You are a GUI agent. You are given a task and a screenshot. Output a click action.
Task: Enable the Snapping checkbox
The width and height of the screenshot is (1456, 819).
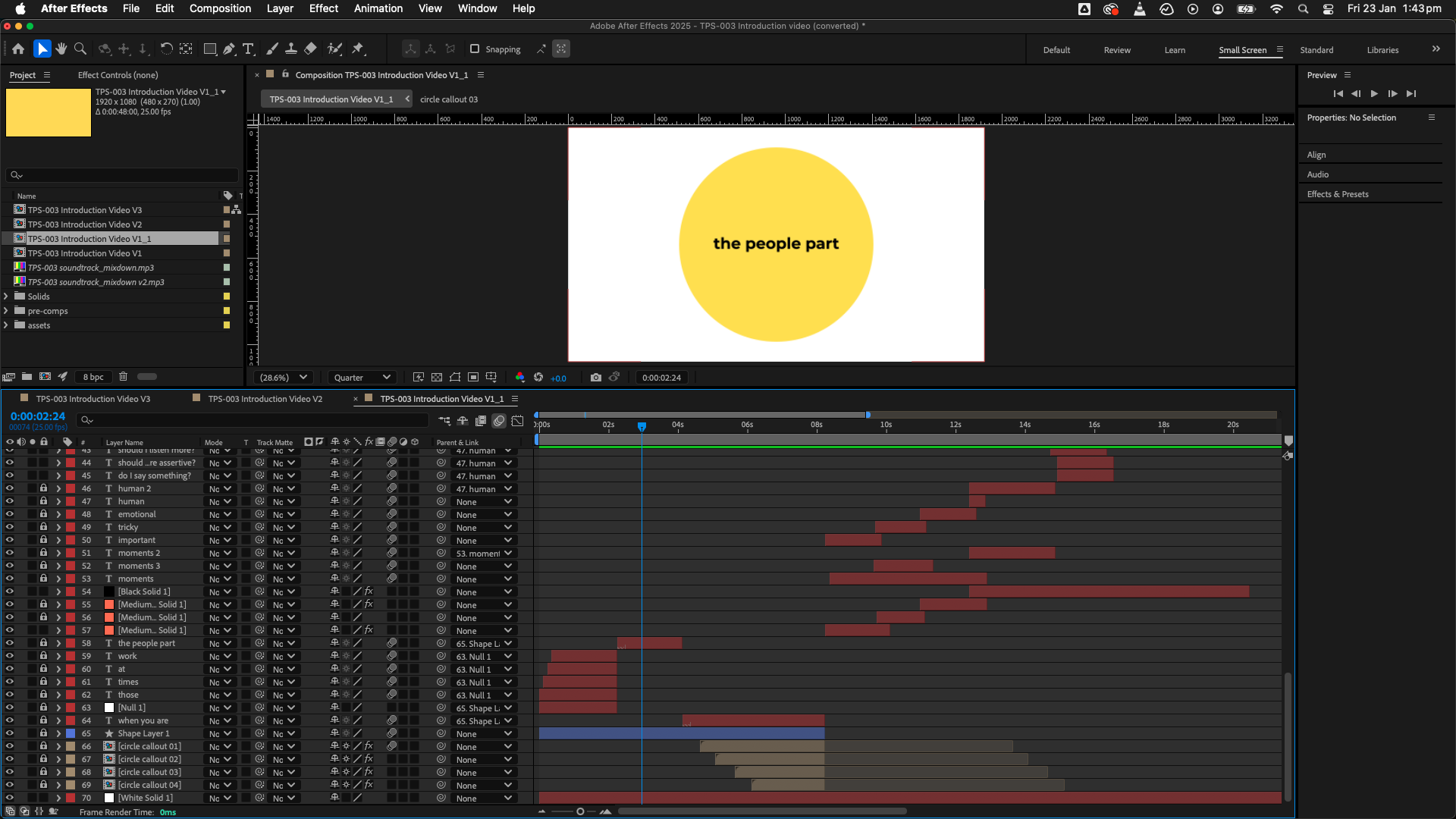475,49
